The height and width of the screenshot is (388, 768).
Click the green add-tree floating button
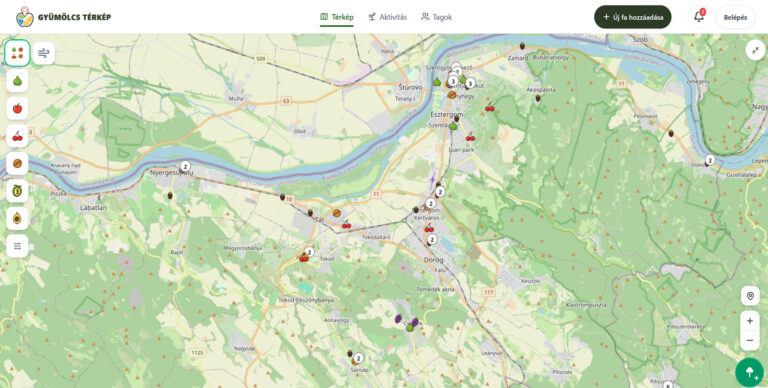[749, 372]
